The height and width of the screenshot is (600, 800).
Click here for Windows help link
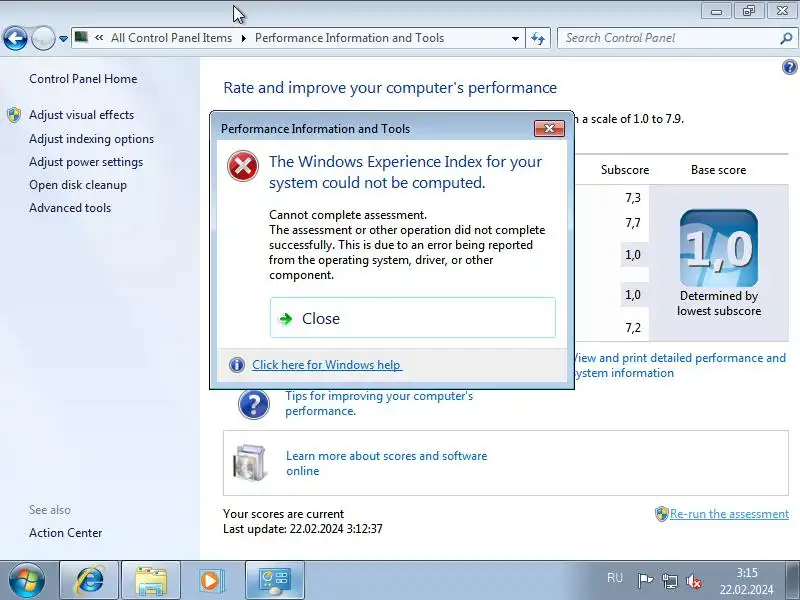pyautogui.click(x=327, y=365)
